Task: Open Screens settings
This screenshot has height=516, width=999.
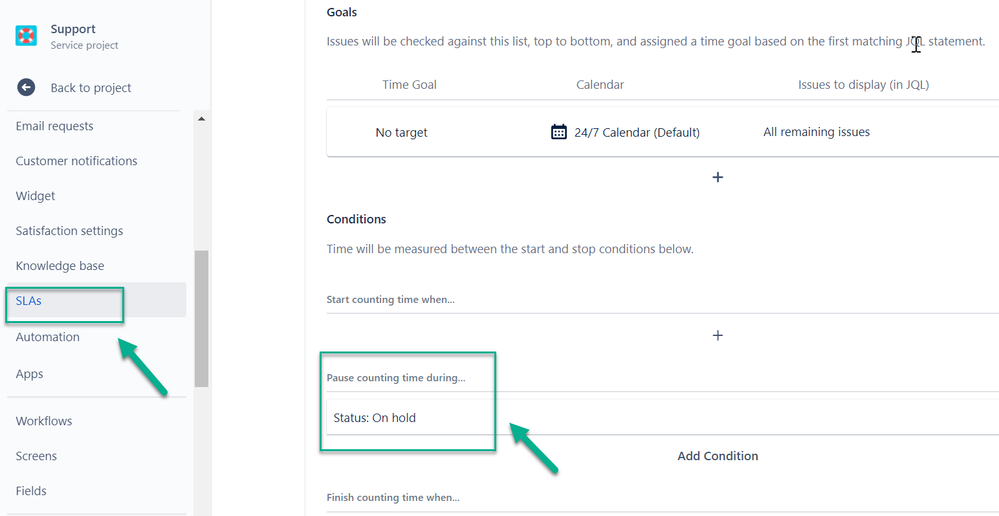Action: (x=37, y=456)
